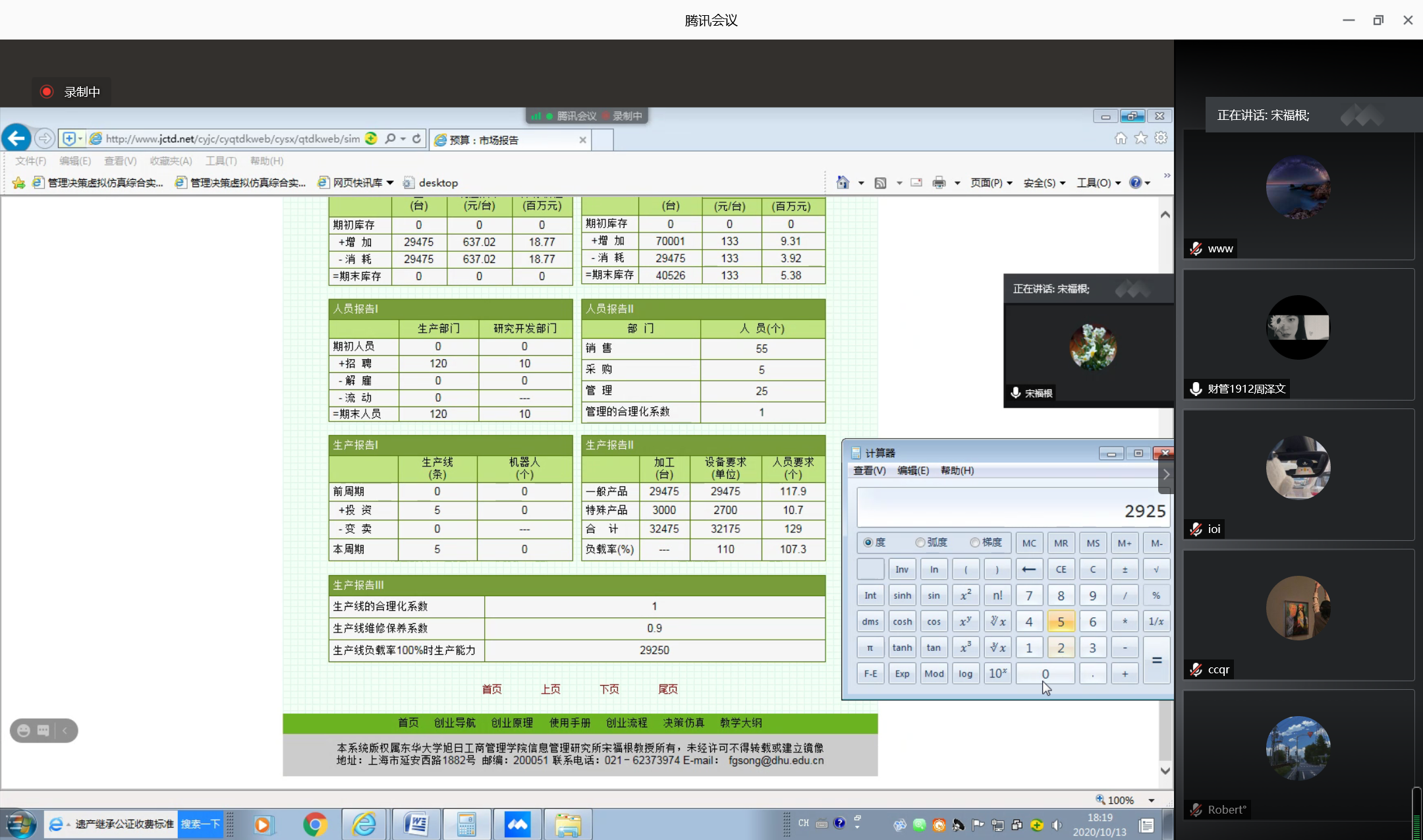Screen dimensions: 1423x840
Task: Open calculator 查看(V) menu
Action: pos(869,470)
